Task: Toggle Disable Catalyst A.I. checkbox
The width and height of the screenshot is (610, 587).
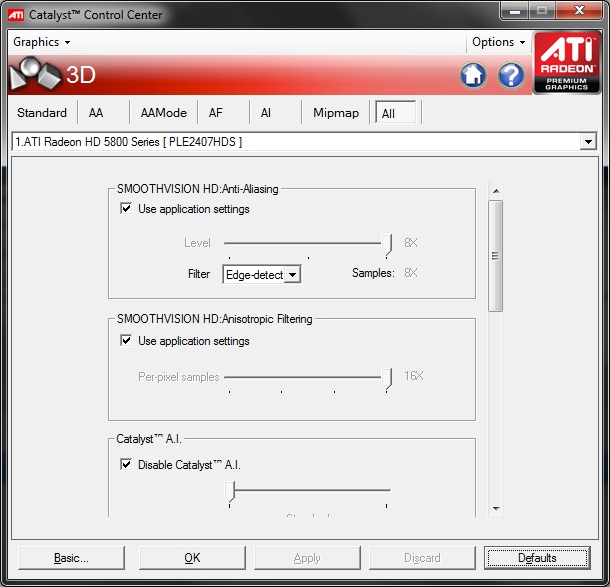Action: [126, 464]
